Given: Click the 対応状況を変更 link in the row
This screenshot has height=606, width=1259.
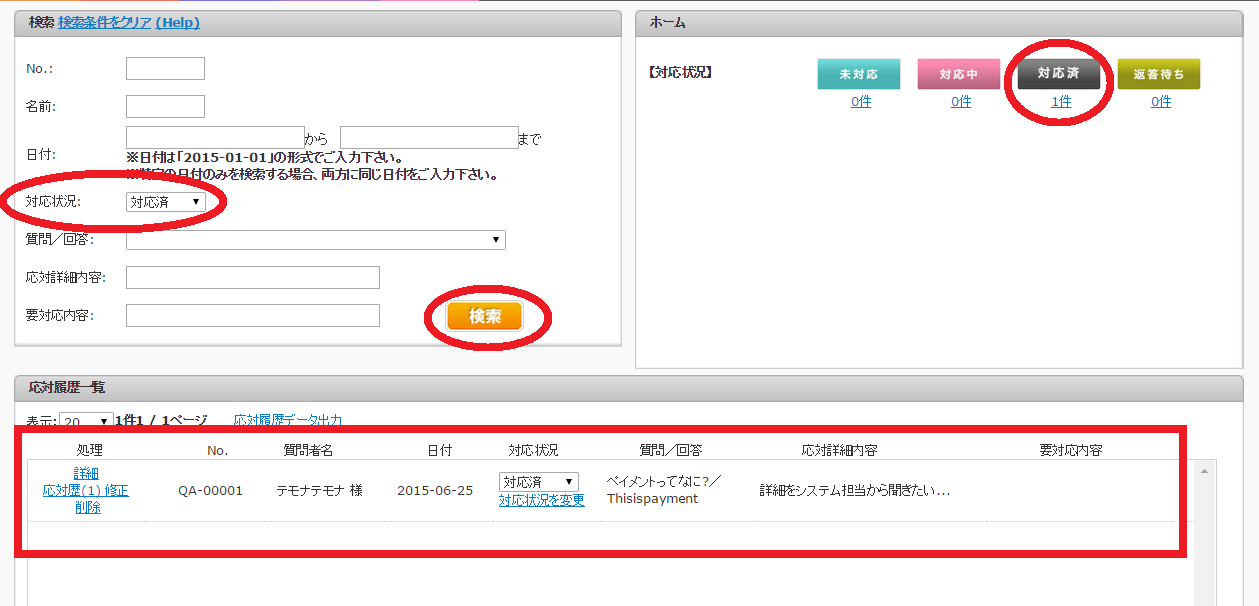Looking at the screenshot, I should [544, 499].
